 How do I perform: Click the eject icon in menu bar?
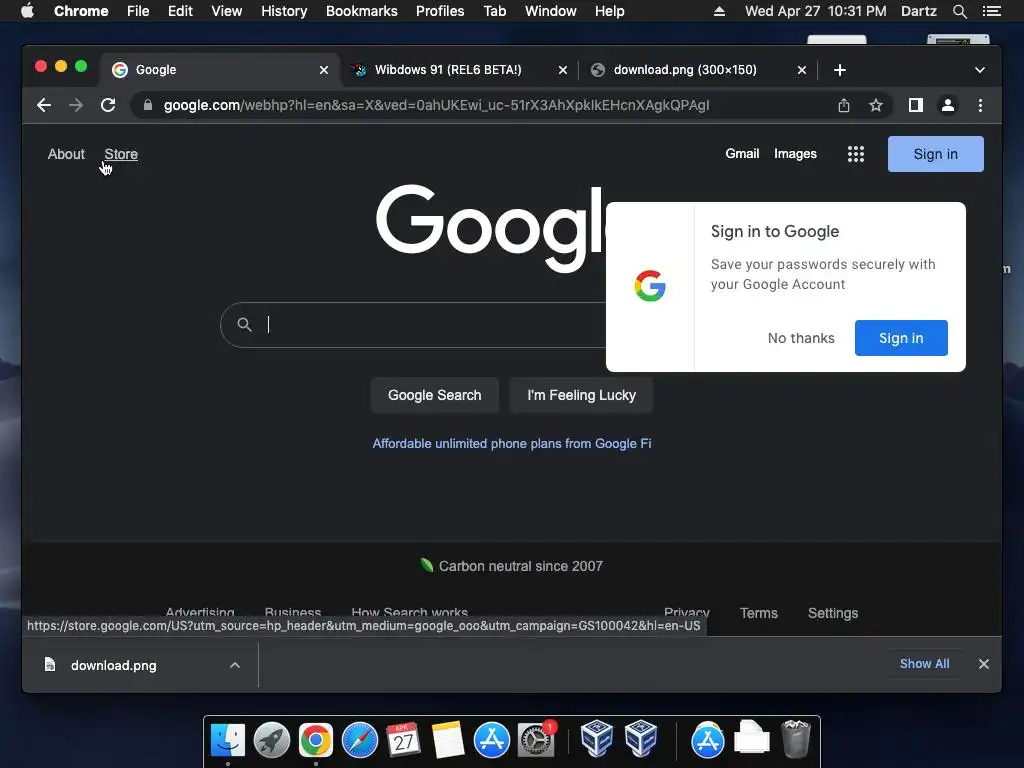(719, 11)
